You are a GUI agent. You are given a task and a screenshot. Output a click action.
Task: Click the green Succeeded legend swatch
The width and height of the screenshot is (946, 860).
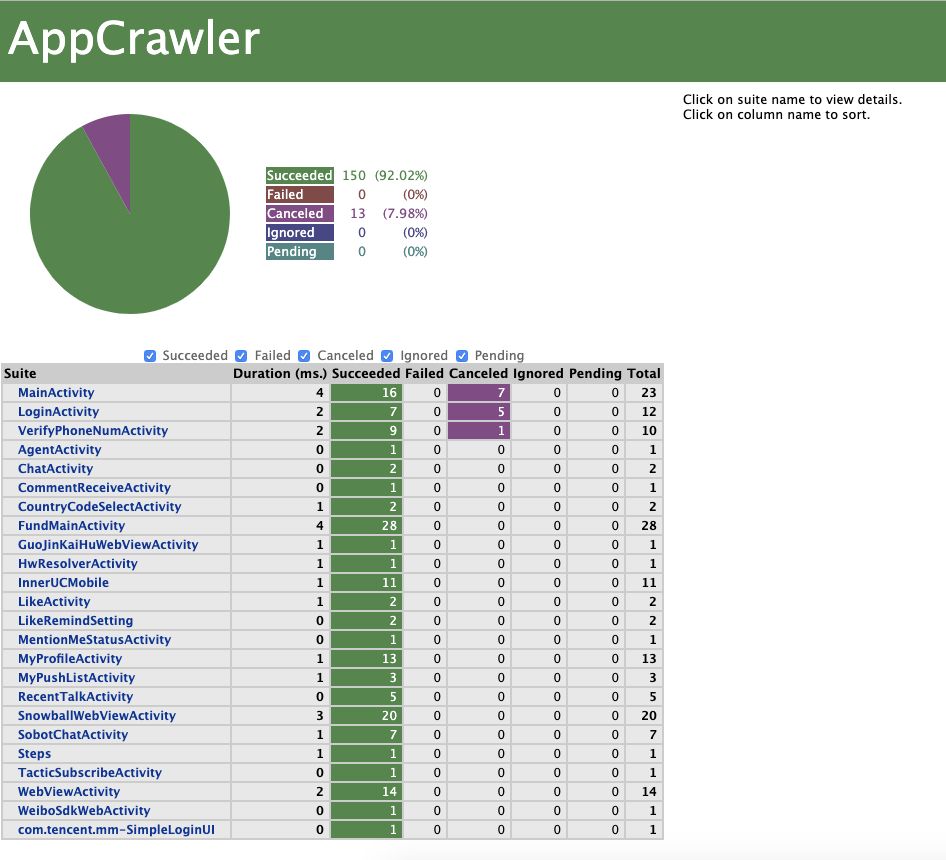299,175
